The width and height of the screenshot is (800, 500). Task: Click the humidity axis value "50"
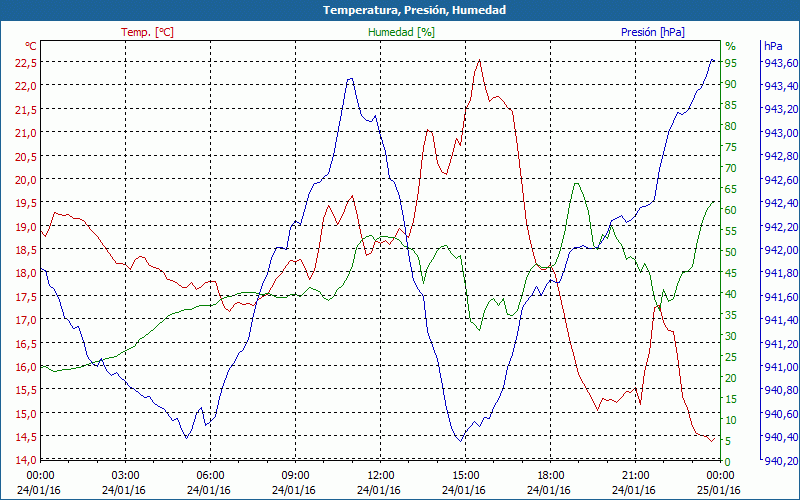[x=731, y=252]
